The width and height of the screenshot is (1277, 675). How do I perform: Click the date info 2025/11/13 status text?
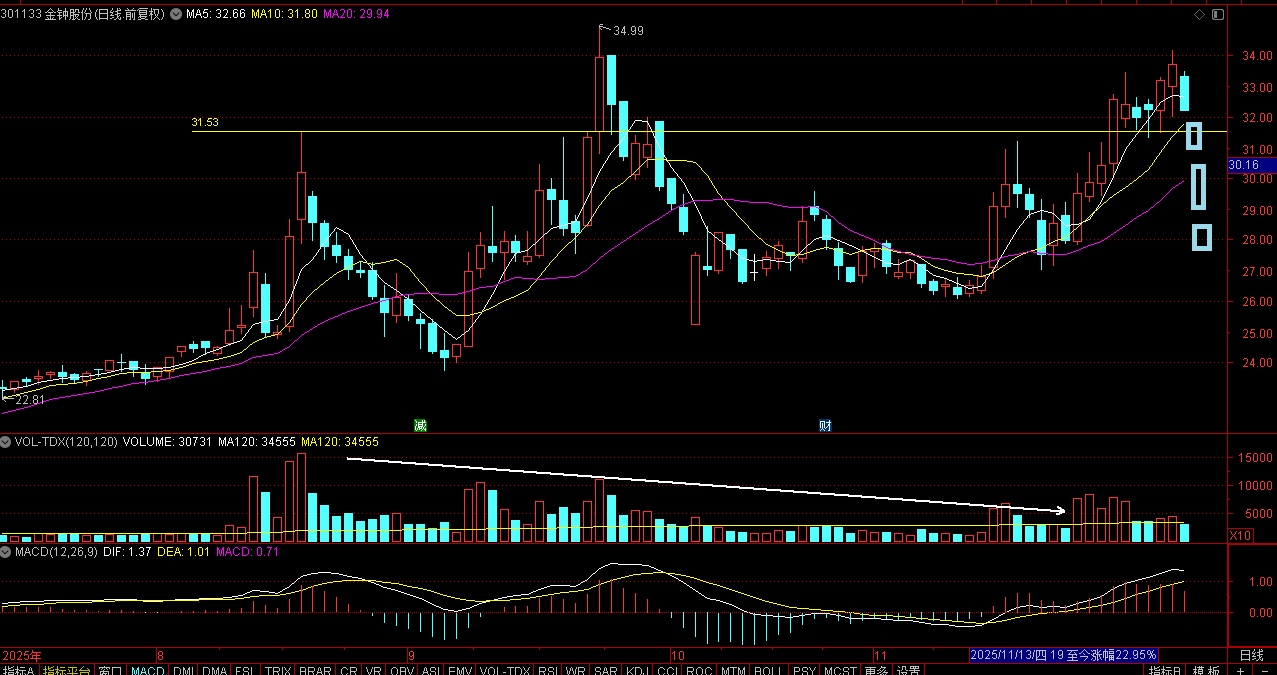1064,655
